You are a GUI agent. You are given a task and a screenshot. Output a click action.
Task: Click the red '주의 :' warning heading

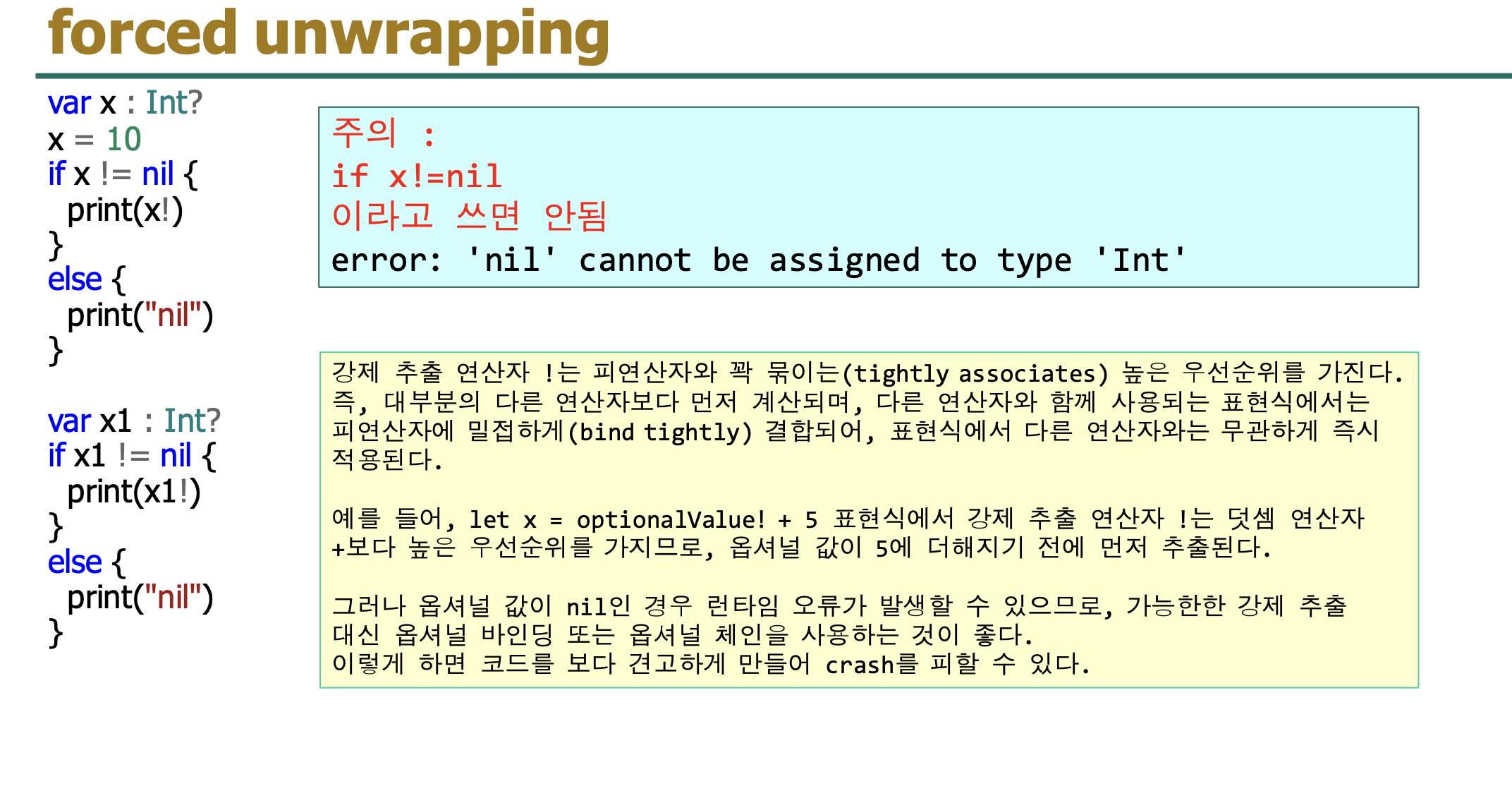pyautogui.click(x=383, y=133)
